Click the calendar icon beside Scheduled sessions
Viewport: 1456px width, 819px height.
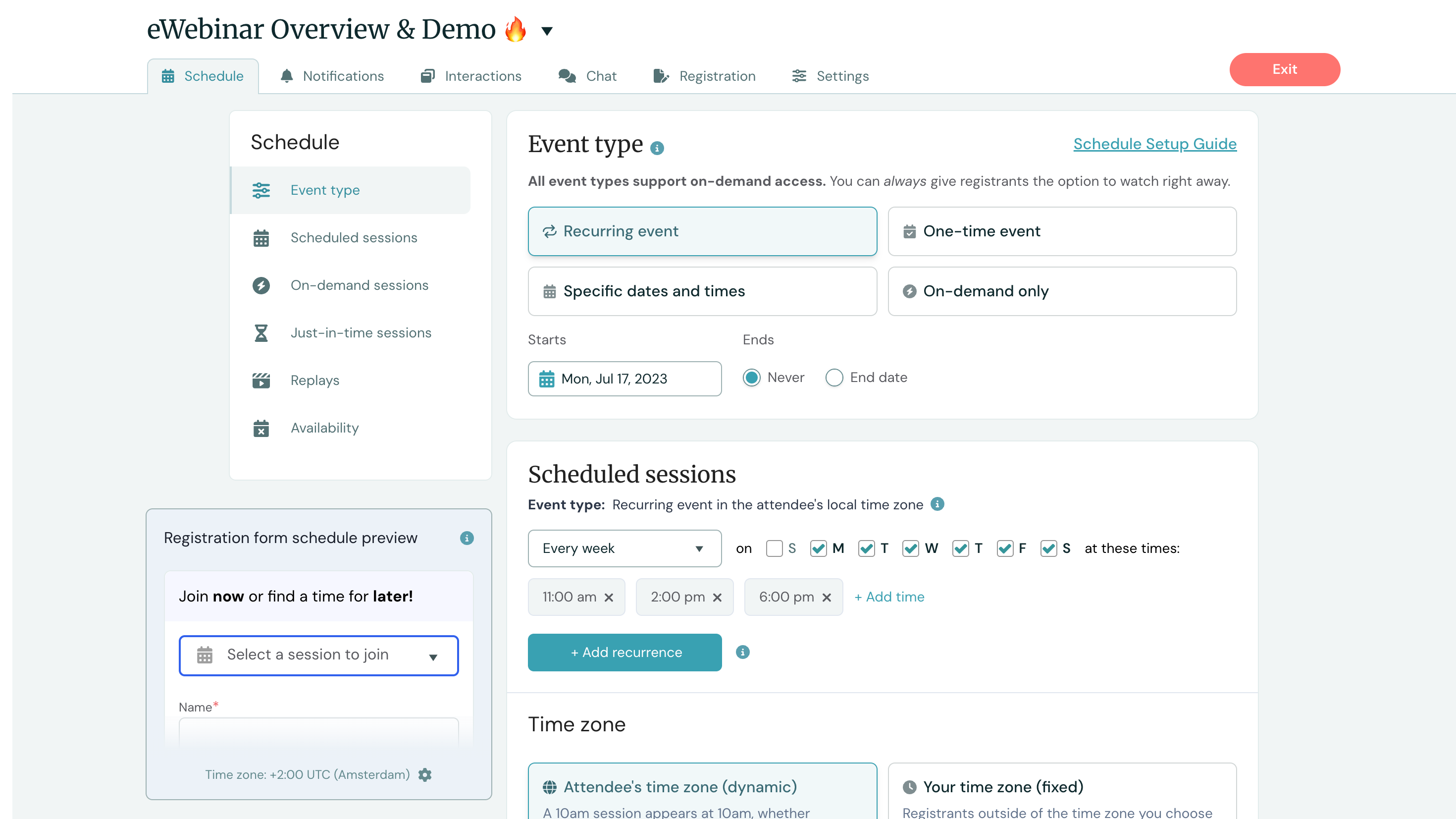[261, 238]
